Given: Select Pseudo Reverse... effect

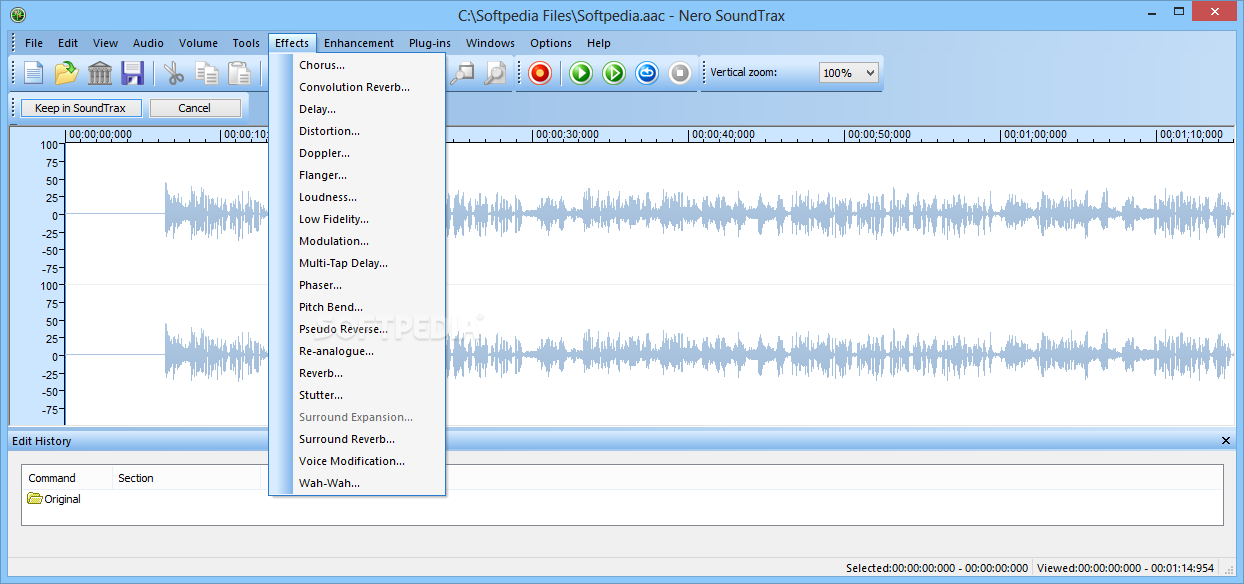Looking at the screenshot, I should pos(357,329).
